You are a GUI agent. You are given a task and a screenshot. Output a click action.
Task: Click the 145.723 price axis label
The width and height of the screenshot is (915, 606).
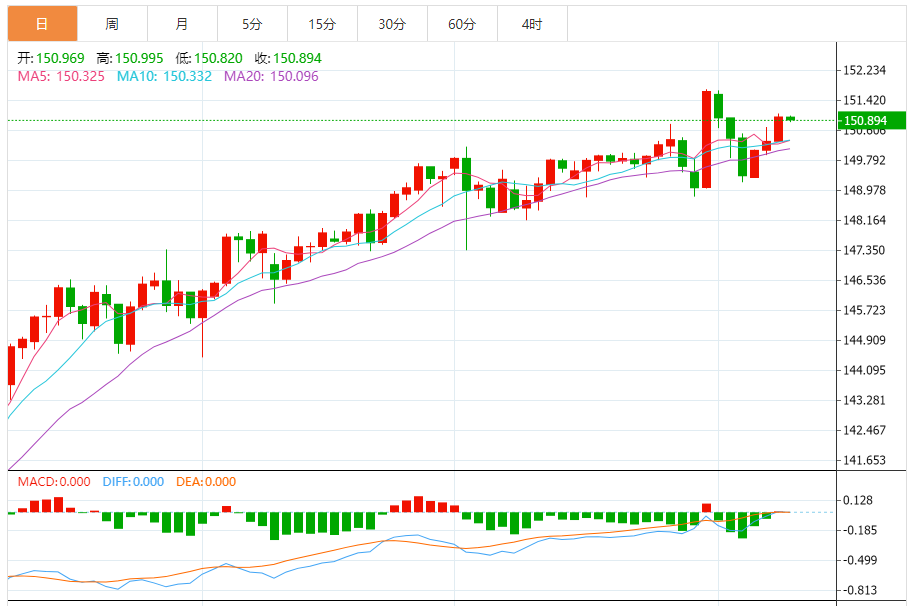click(864, 310)
